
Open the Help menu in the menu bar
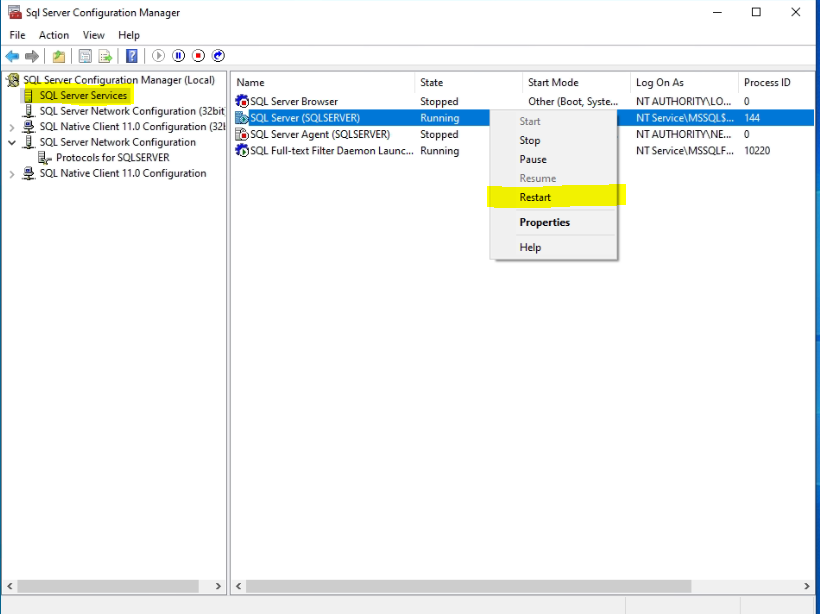[x=129, y=35]
